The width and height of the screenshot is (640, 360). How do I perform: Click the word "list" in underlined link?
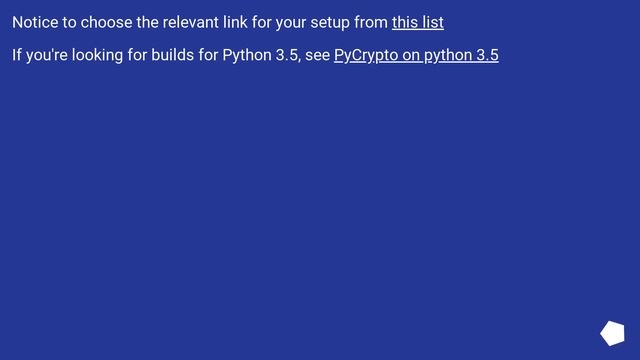click(x=433, y=22)
